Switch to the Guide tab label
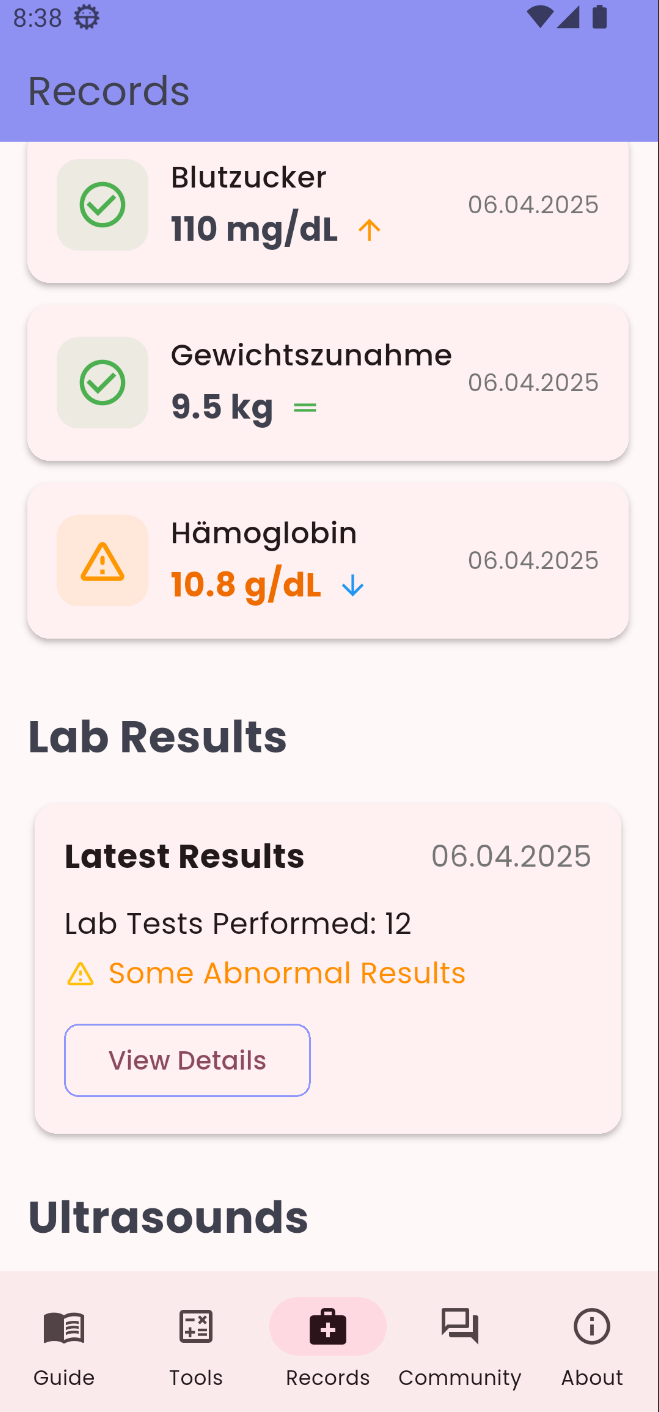Image resolution: width=659 pixels, height=1412 pixels. 64,1378
